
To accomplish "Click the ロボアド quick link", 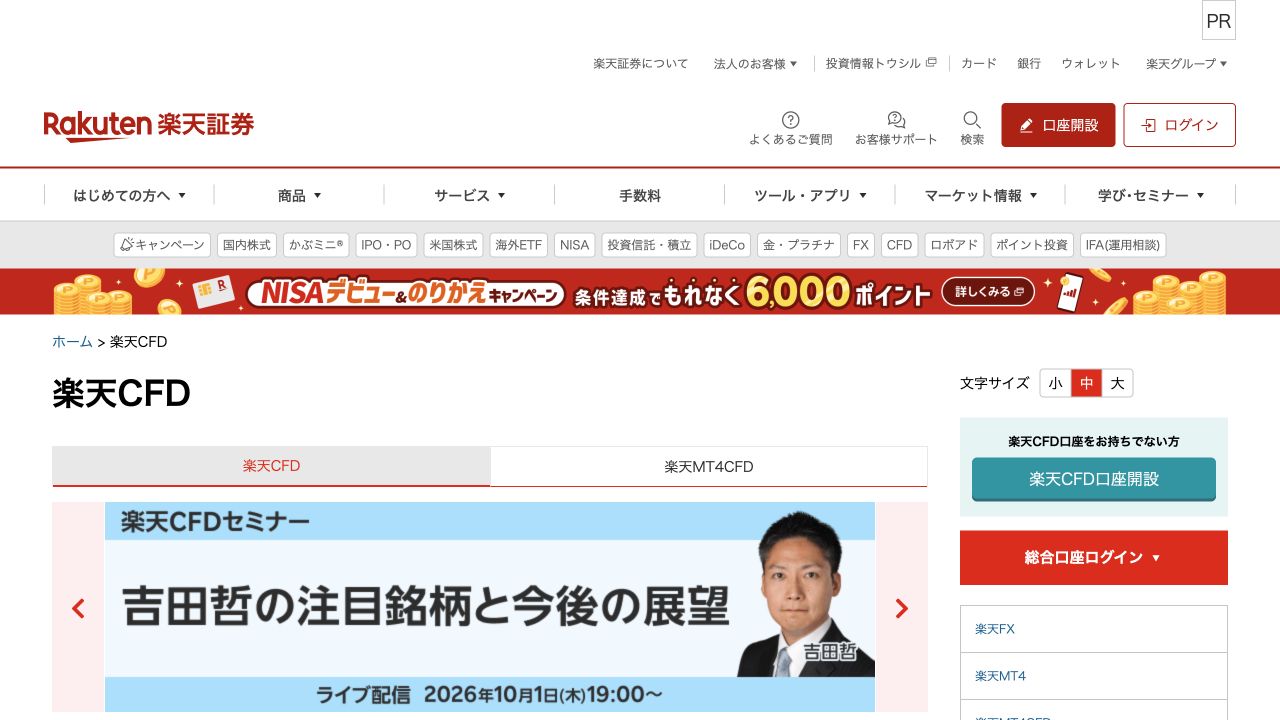I will tap(955, 245).
